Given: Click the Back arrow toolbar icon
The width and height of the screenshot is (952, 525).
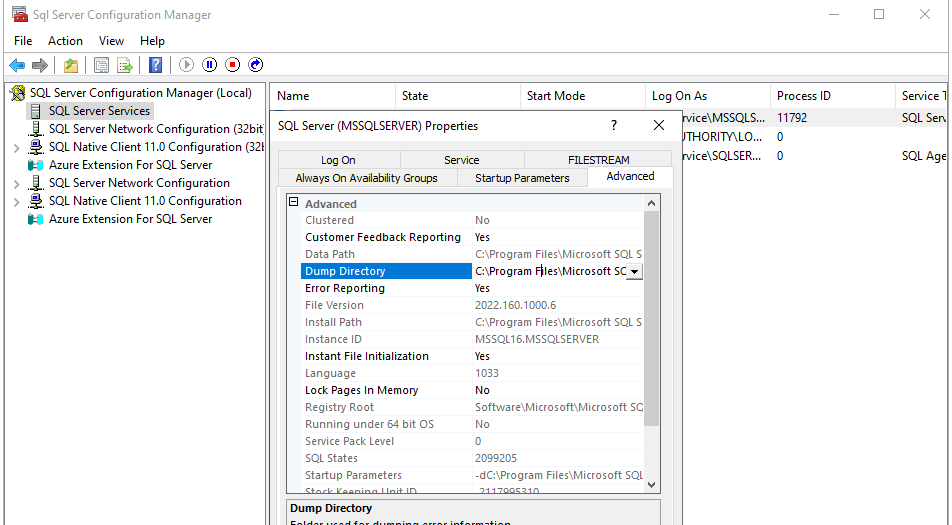Looking at the screenshot, I should click(17, 65).
